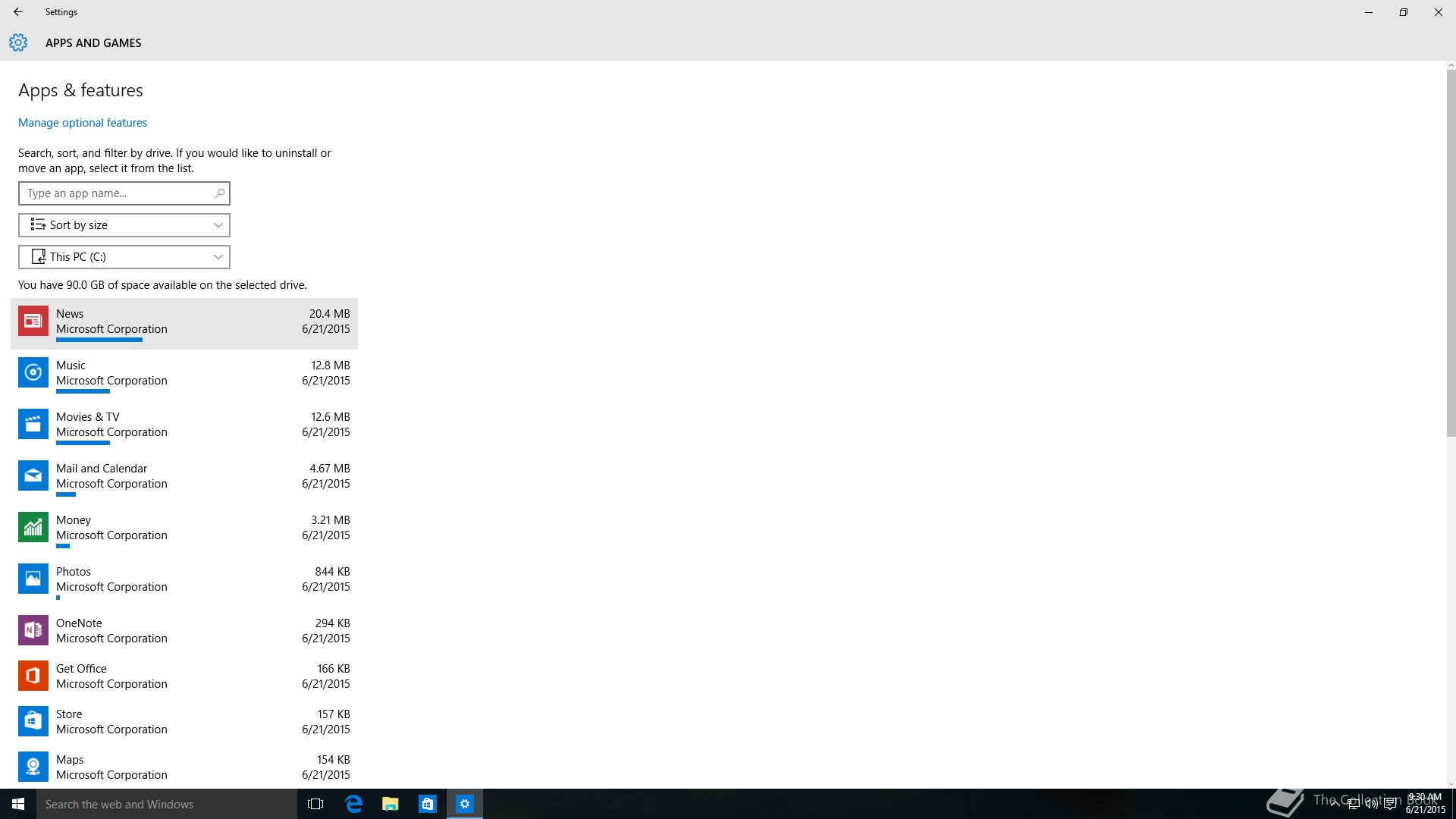
Task: Open the volume control in system tray
Action: [x=1372, y=804]
